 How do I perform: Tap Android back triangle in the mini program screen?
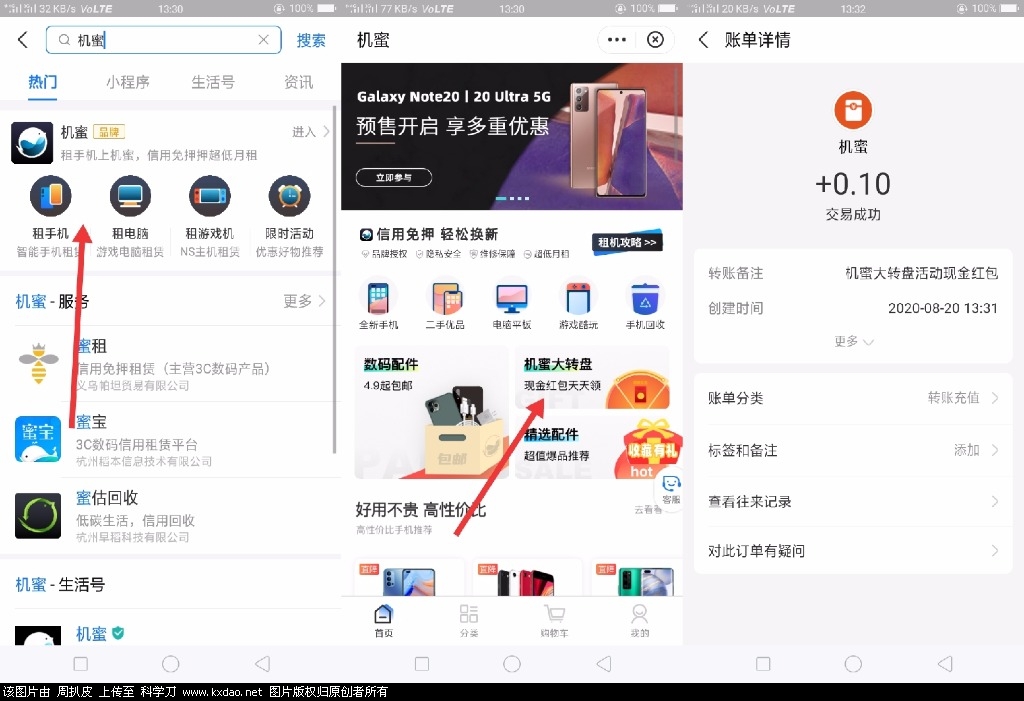[603, 664]
